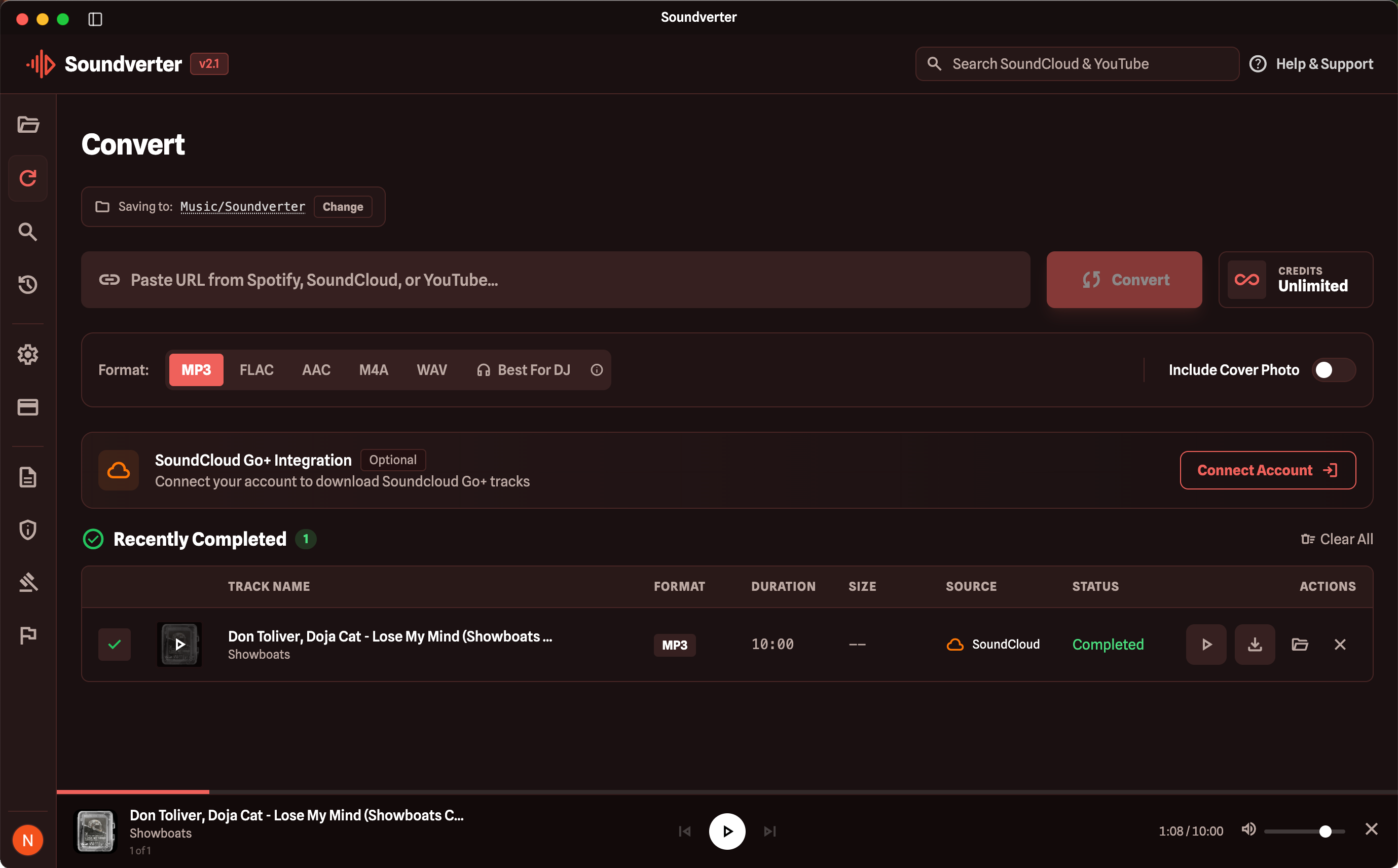Open legal section via the gavel icon

(27, 582)
